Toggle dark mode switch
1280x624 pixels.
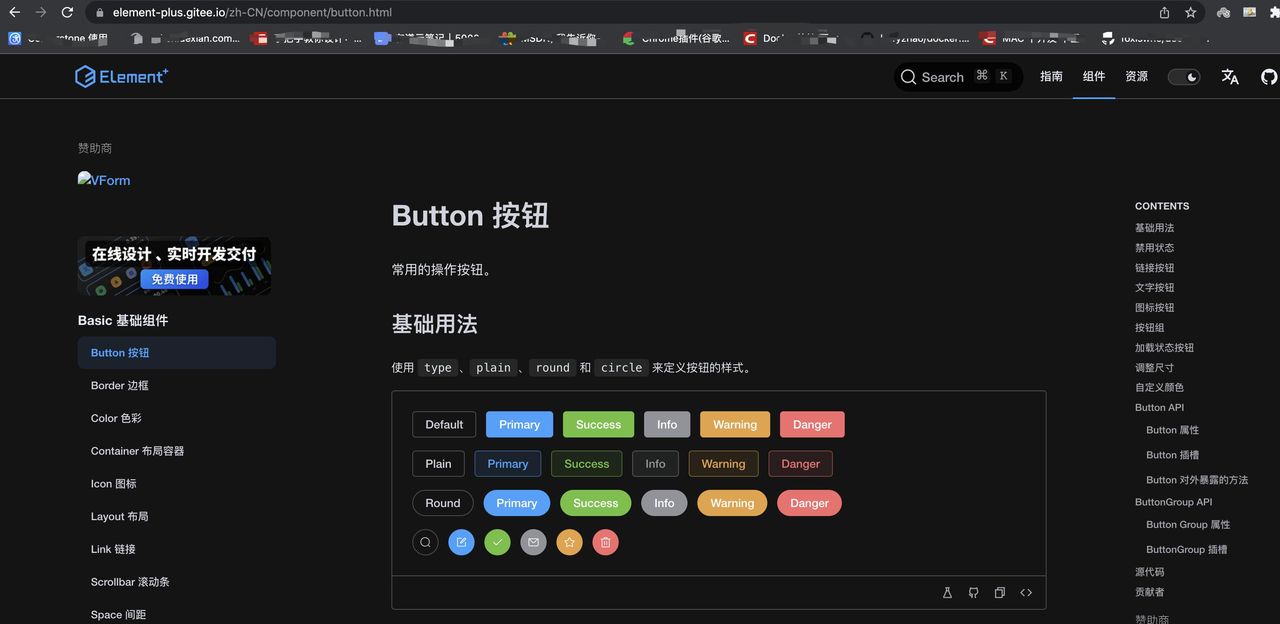pos(1183,76)
